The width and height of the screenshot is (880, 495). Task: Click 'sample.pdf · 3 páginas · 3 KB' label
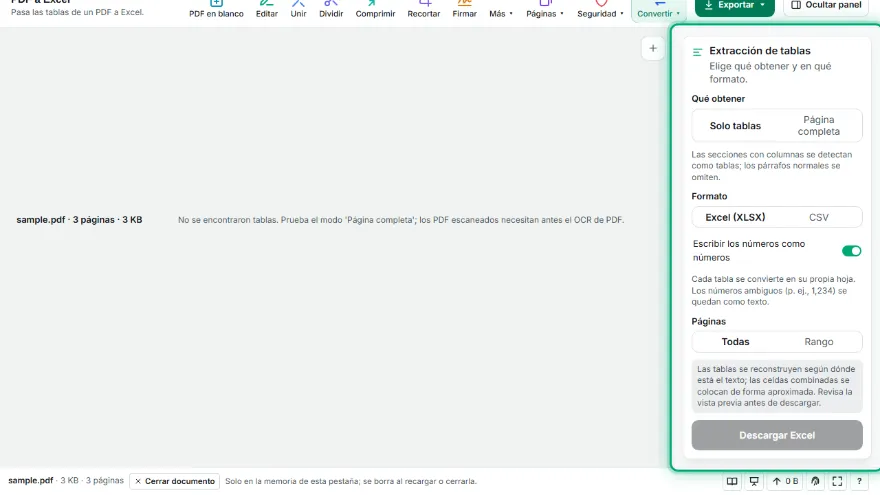79,220
